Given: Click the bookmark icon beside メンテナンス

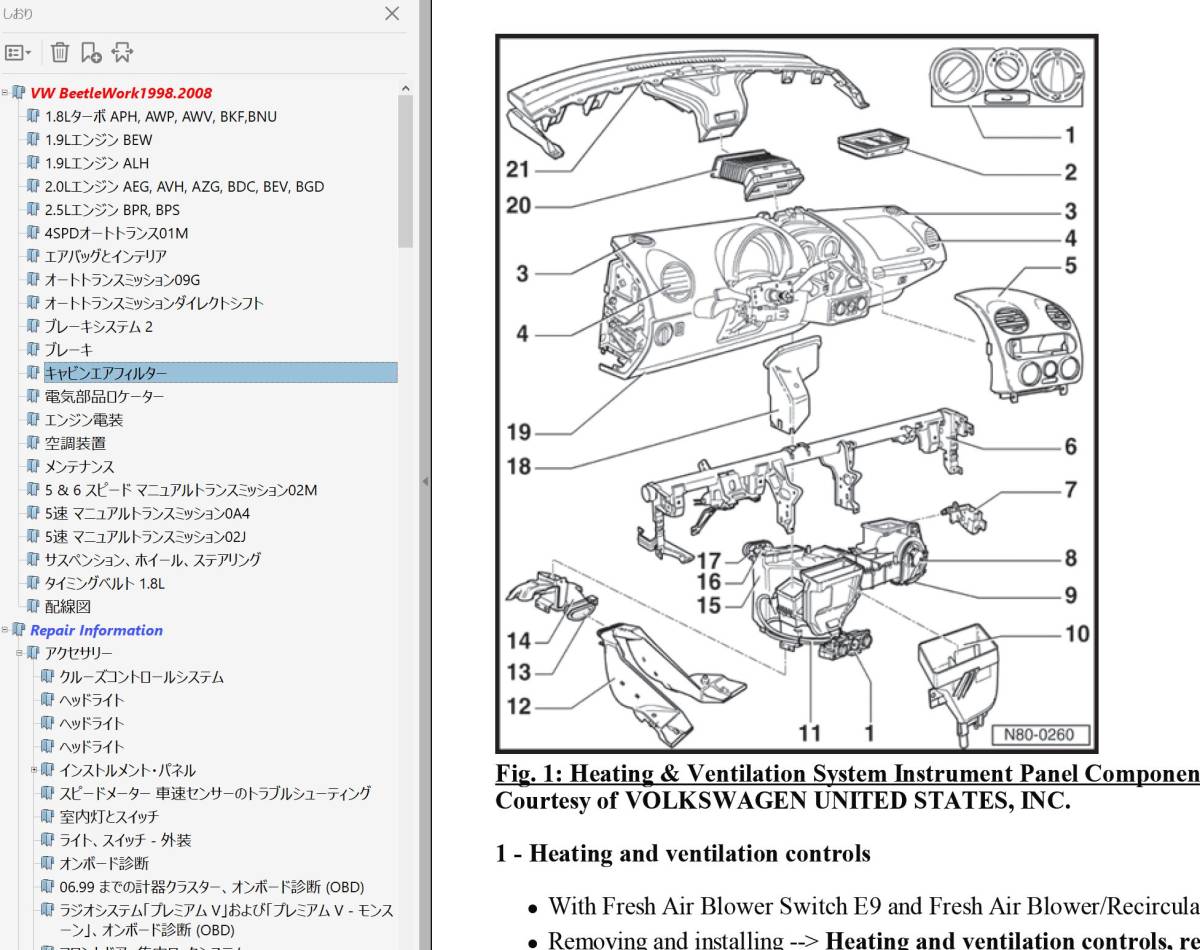Looking at the screenshot, I should coord(34,466).
